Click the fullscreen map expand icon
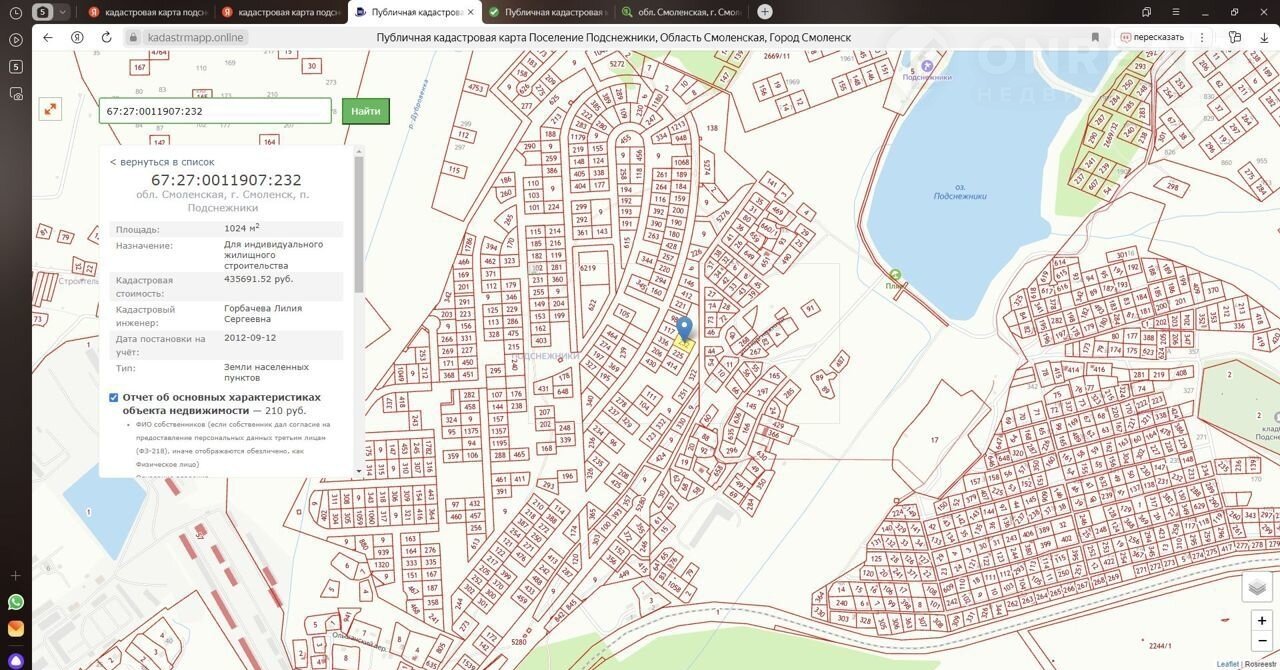Image resolution: width=1280 pixels, height=670 pixels. coord(50,110)
